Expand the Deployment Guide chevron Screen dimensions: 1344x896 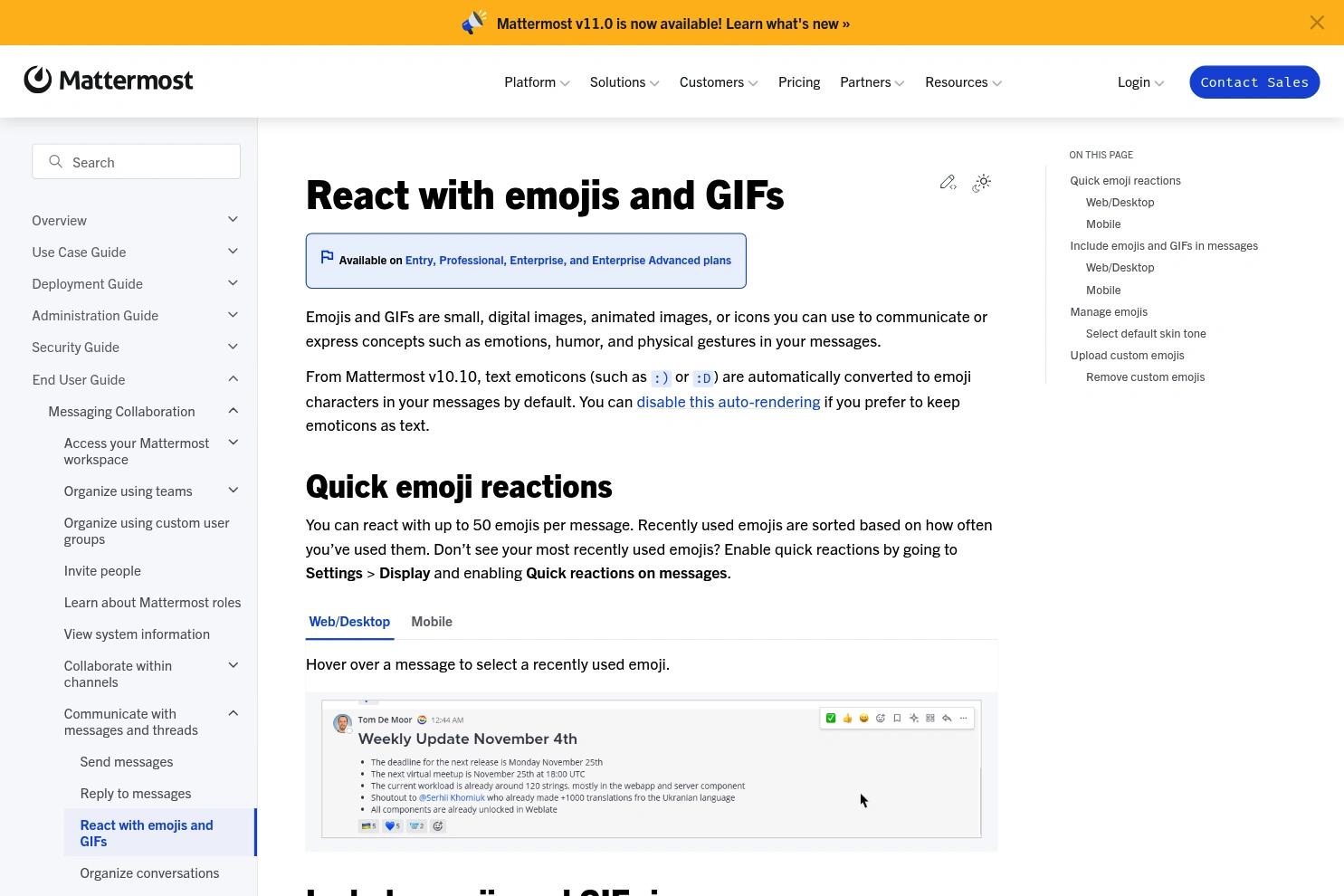pos(233,283)
